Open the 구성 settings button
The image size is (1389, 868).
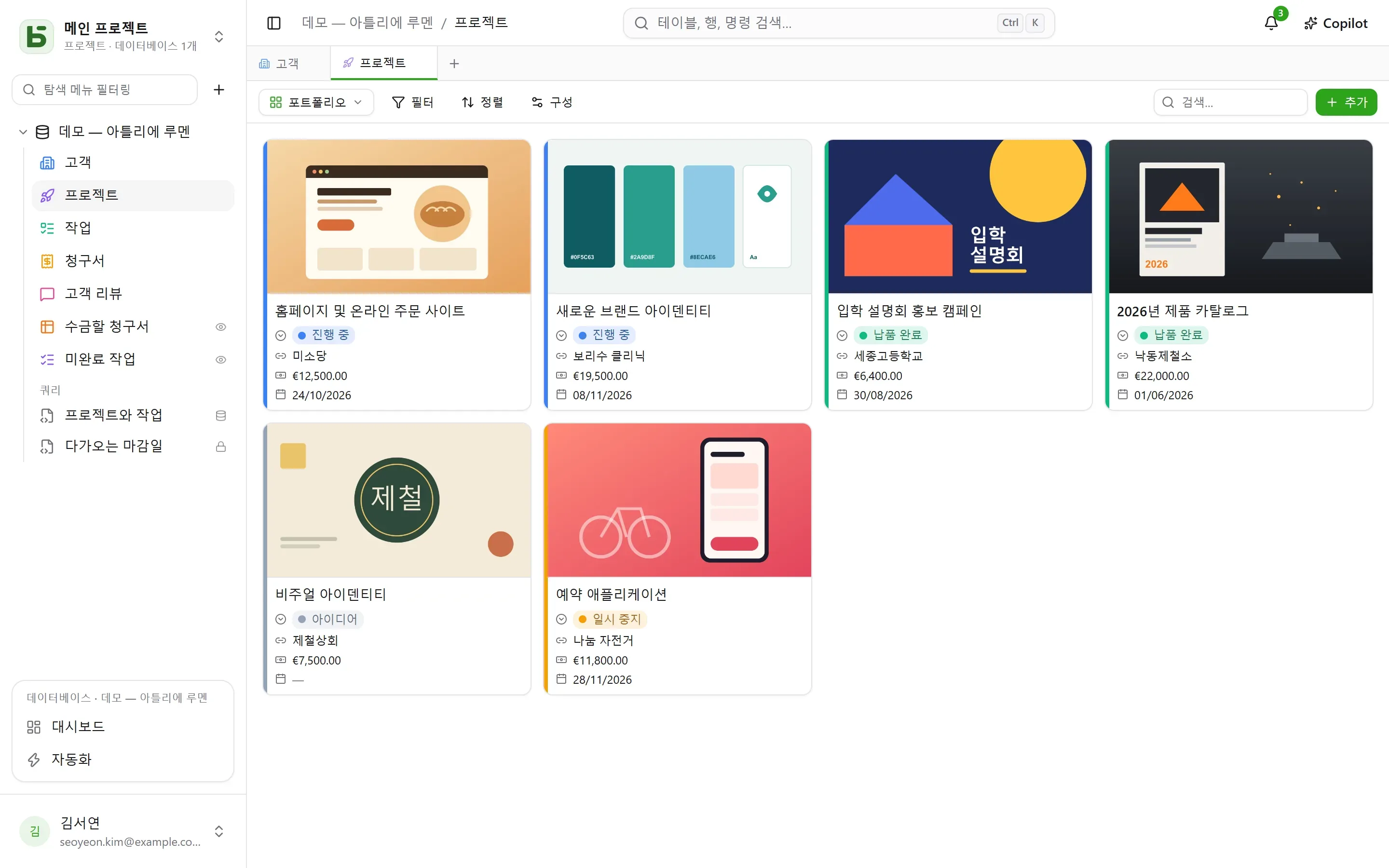[x=552, y=102]
